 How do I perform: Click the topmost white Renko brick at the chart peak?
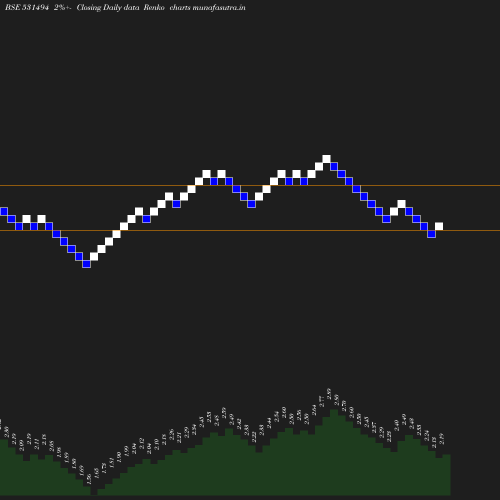327,159
